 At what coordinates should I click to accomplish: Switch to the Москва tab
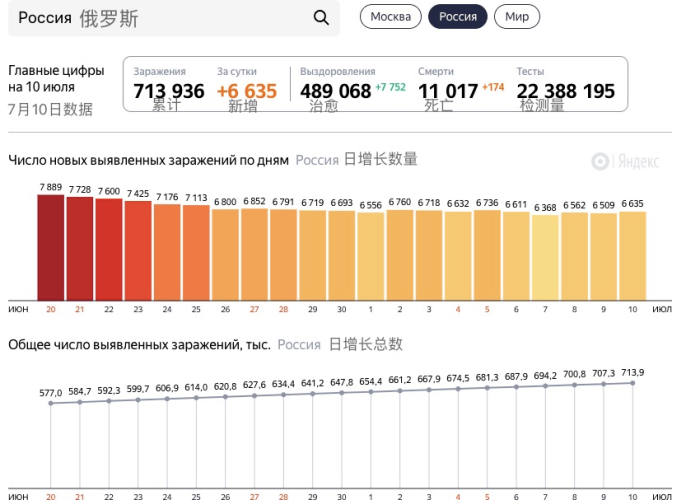tap(391, 17)
